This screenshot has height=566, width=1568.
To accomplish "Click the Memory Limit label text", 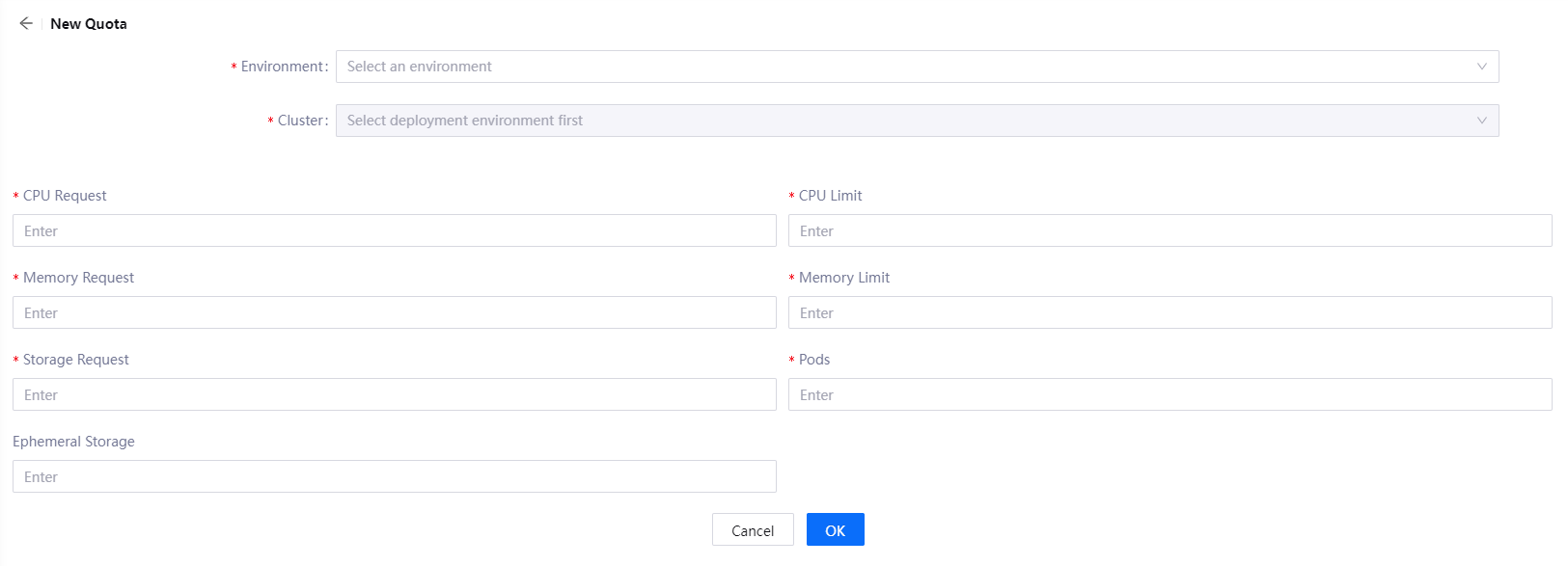I will coord(843,278).
